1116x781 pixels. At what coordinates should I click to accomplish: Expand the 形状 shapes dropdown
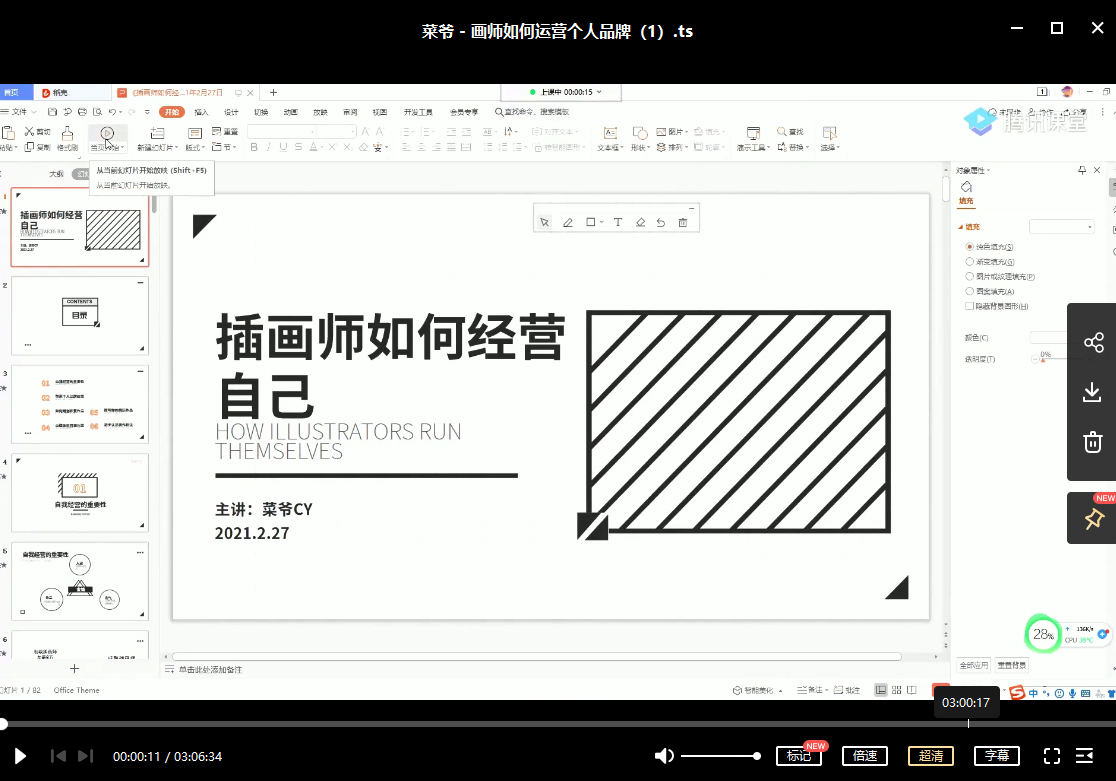(640, 147)
